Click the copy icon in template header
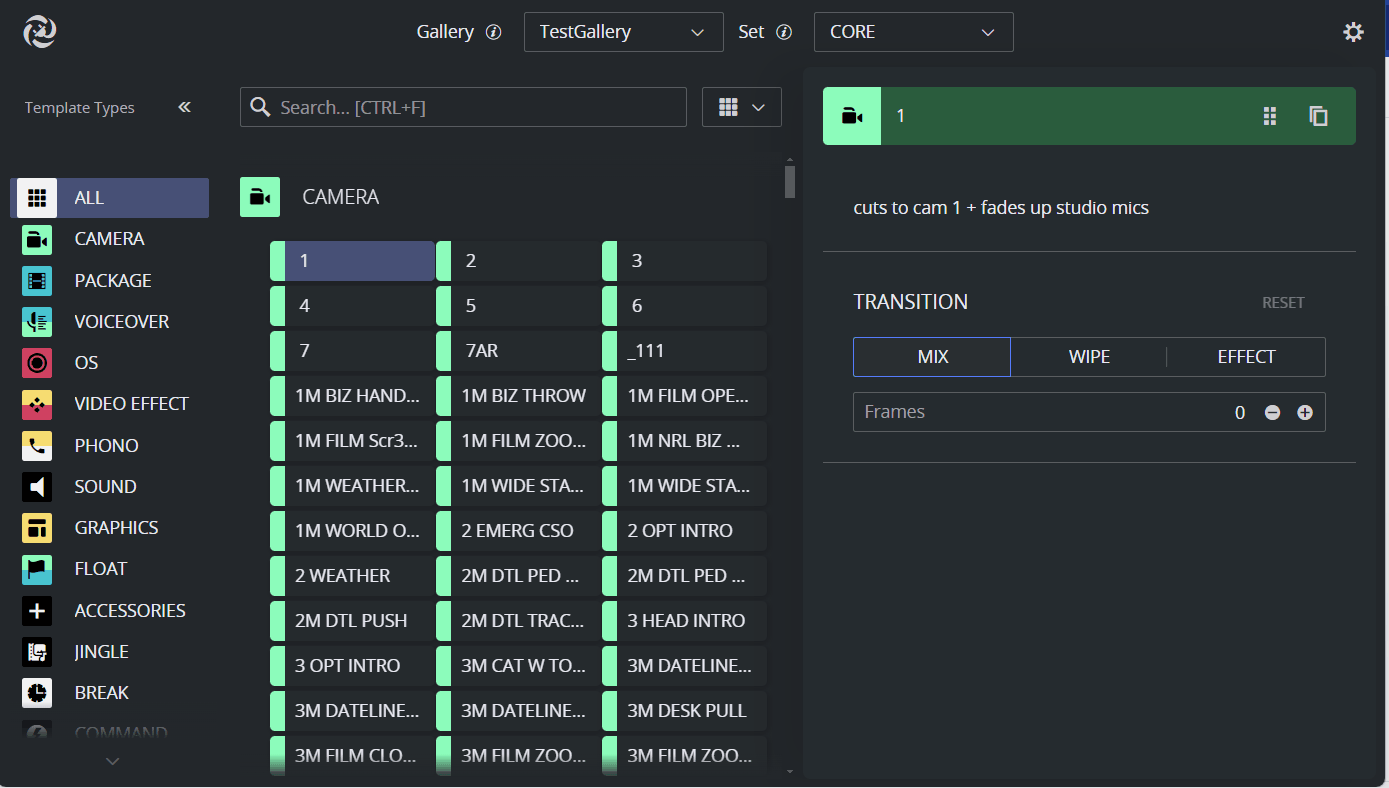The height and width of the screenshot is (788, 1389). tap(1318, 116)
